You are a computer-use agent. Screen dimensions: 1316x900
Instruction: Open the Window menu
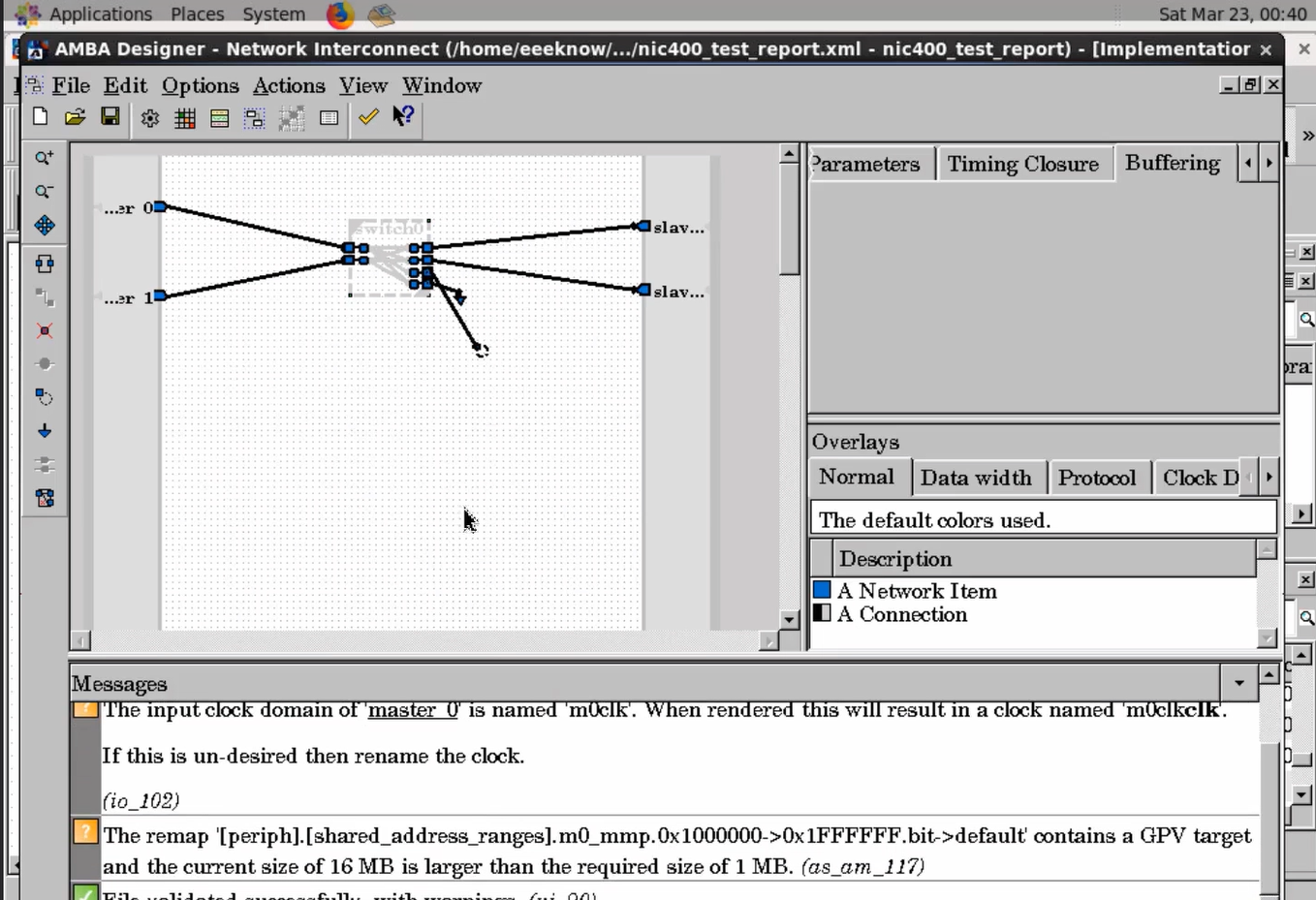click(x=442, y=85)
